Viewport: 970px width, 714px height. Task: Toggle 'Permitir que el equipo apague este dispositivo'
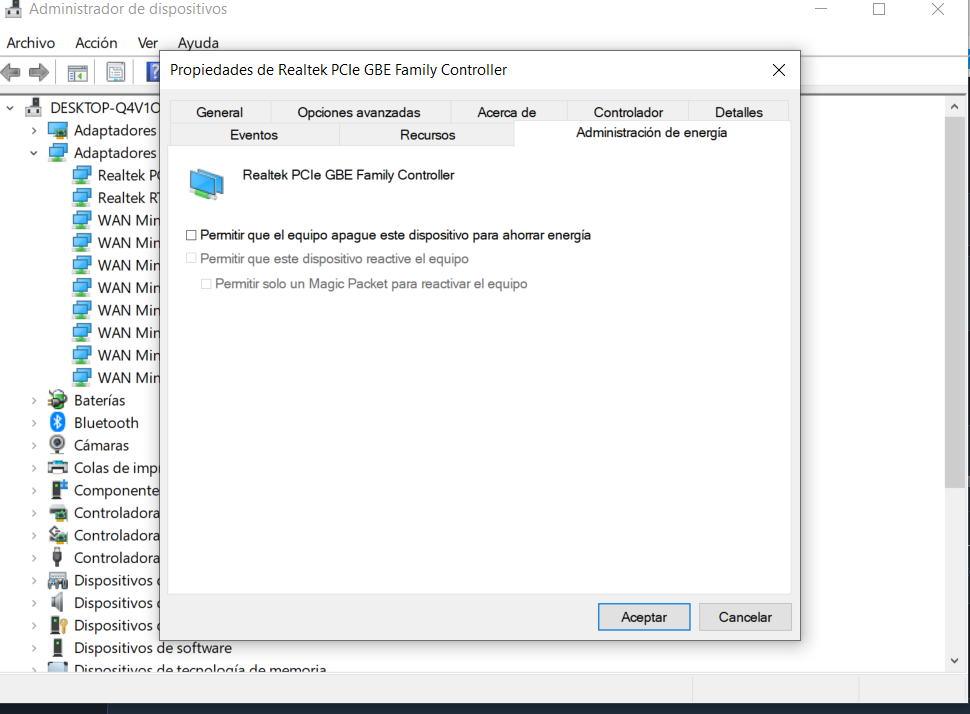click(191, 235)
